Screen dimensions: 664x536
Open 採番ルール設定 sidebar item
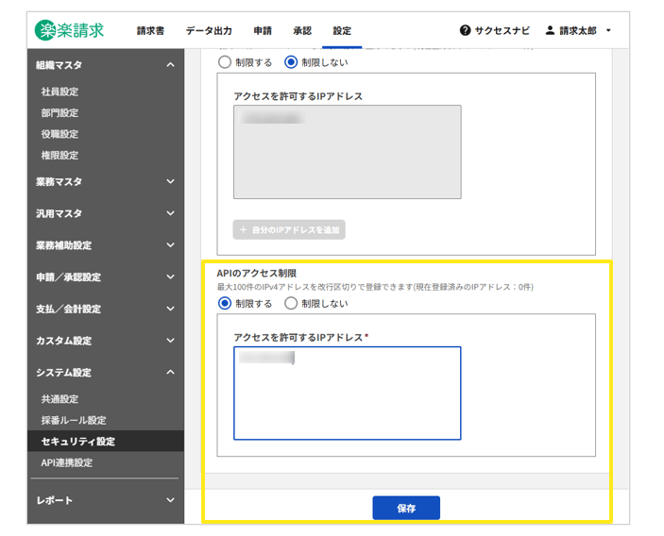click(x=74, y=420)
